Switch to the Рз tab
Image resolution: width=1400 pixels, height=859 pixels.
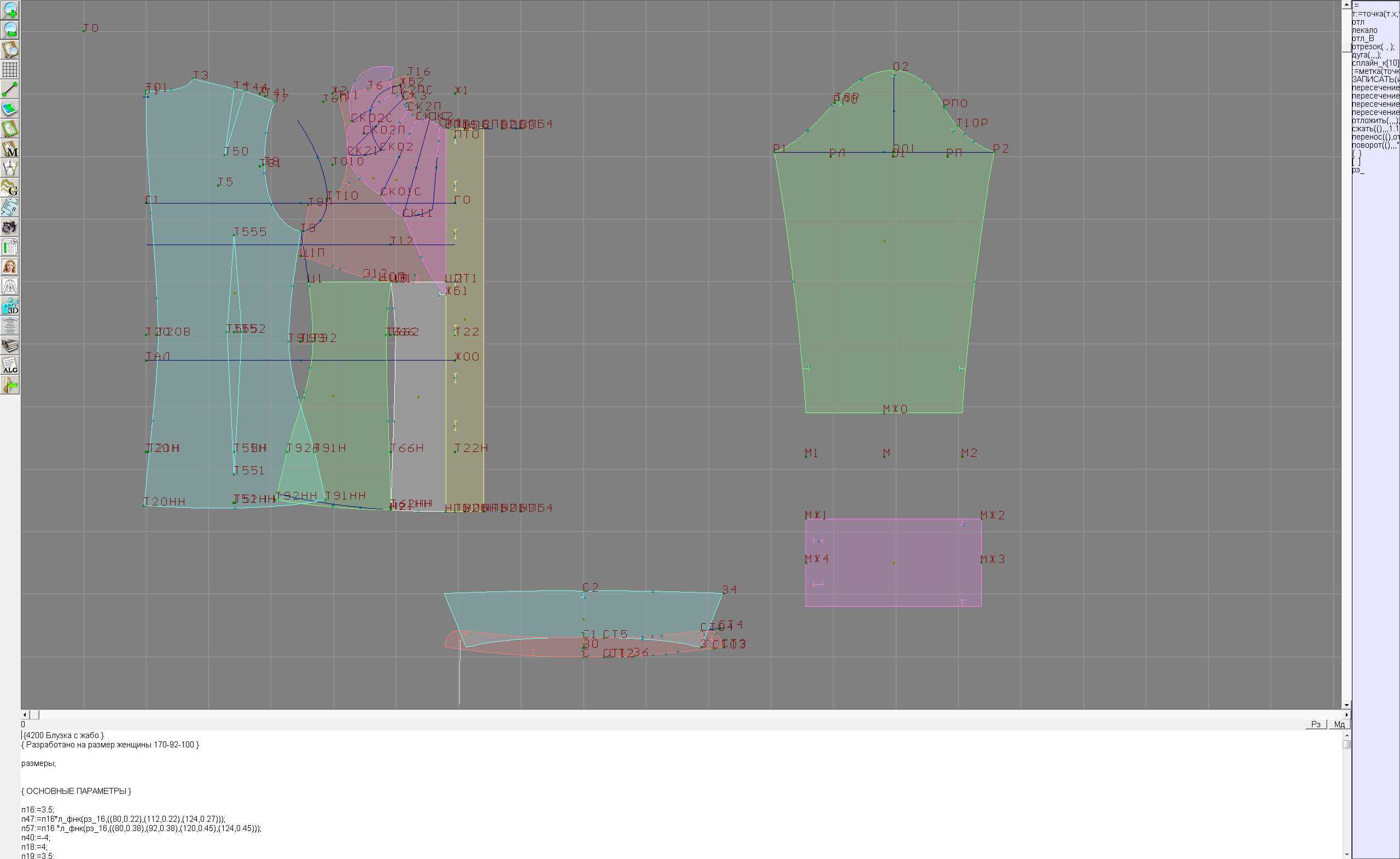point(1315,724)
